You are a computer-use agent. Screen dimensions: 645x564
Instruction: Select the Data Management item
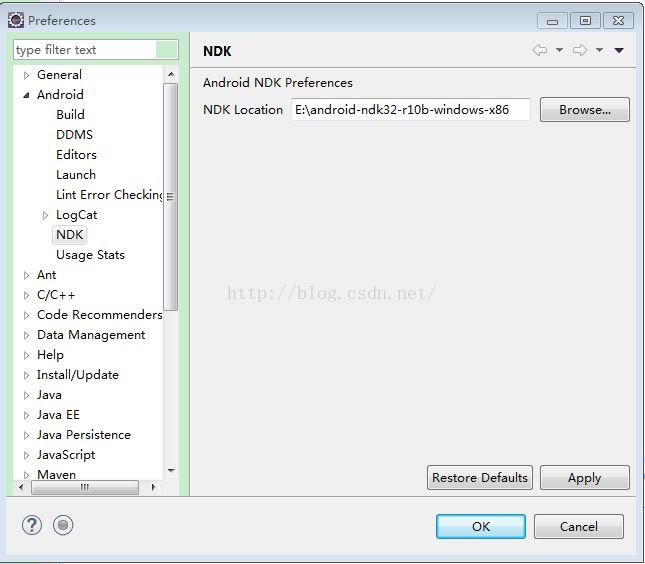point(91,335)
